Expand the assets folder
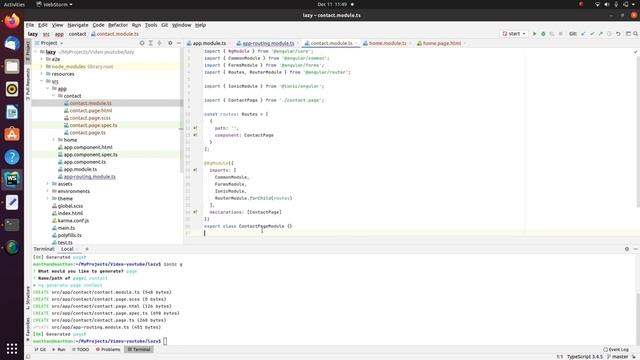Viewport: 640px width, 360px height. coord(48,184)
